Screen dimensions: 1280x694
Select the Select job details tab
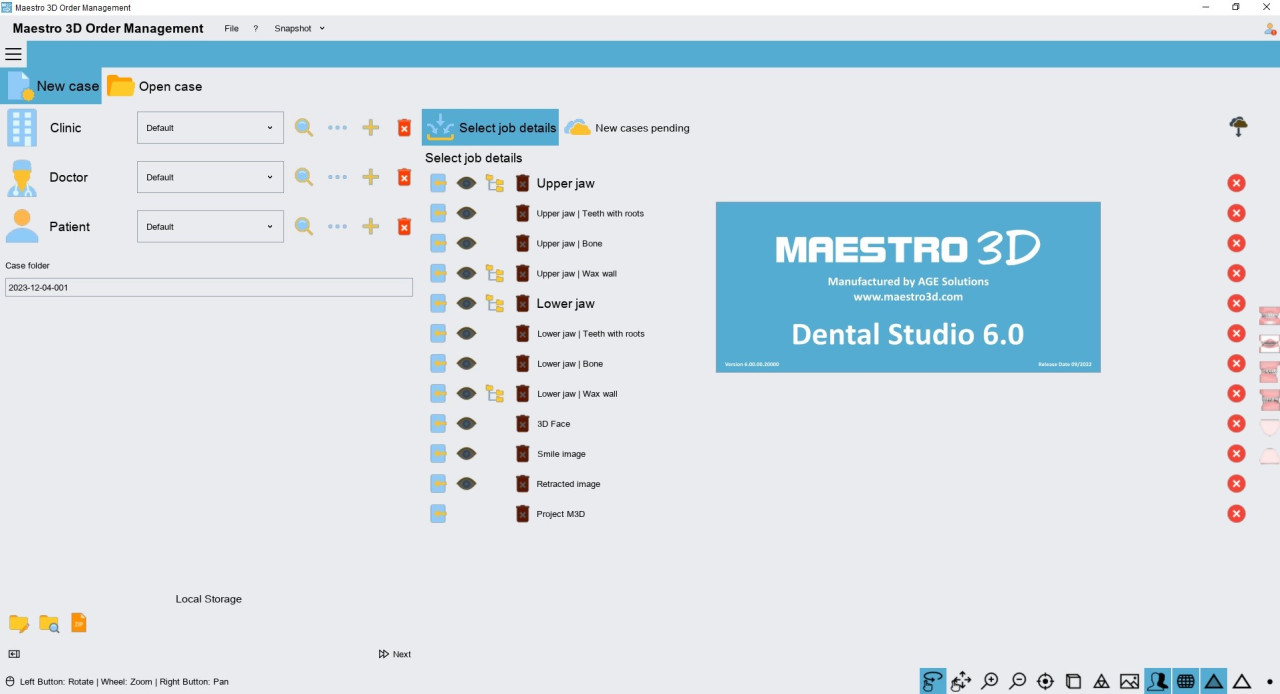pyautogui.click(x=490, y=128)
